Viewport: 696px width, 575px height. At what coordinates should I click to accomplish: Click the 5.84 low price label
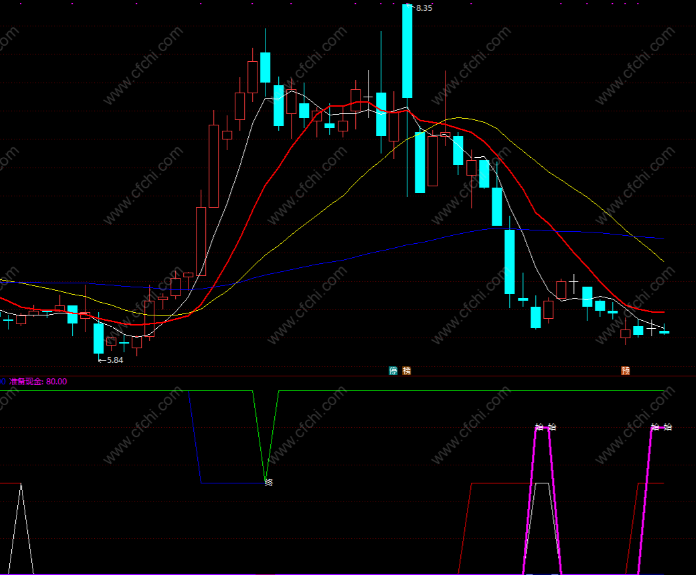(x=115, y=360)
